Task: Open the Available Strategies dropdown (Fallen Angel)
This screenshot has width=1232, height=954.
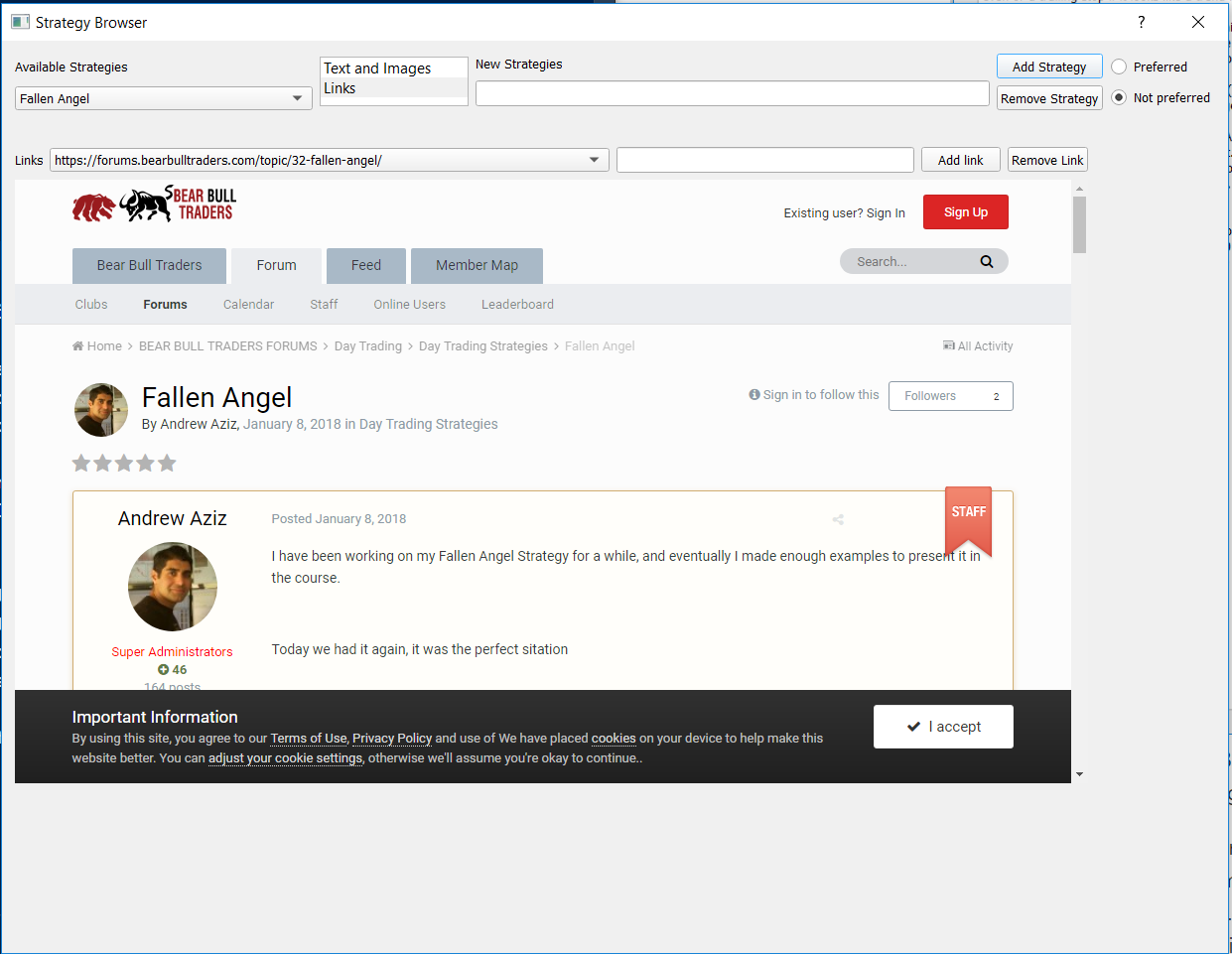Action: click(x=164, y=98)
